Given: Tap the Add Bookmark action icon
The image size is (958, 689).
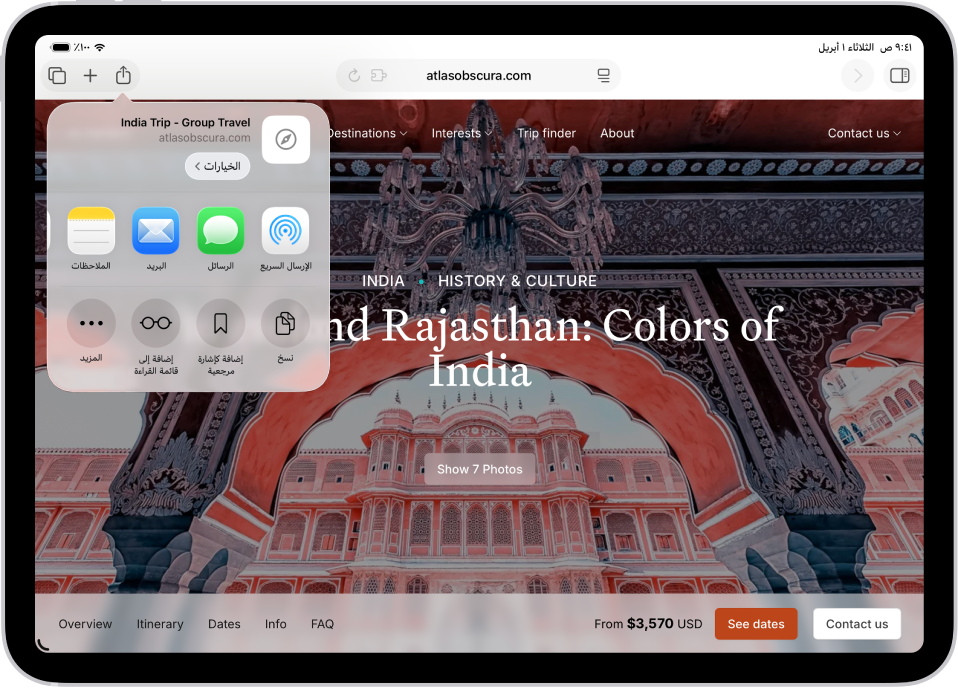Looking at the screenshot, I should 221,323.
